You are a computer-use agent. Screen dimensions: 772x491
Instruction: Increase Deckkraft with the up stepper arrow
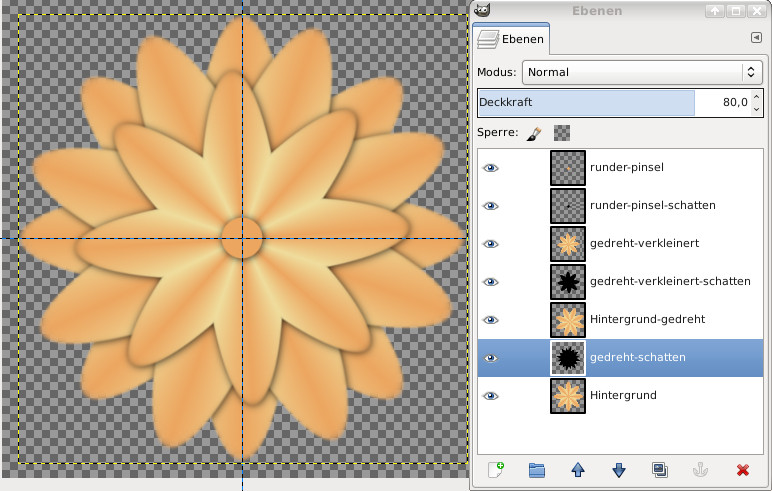click(756, 97)
